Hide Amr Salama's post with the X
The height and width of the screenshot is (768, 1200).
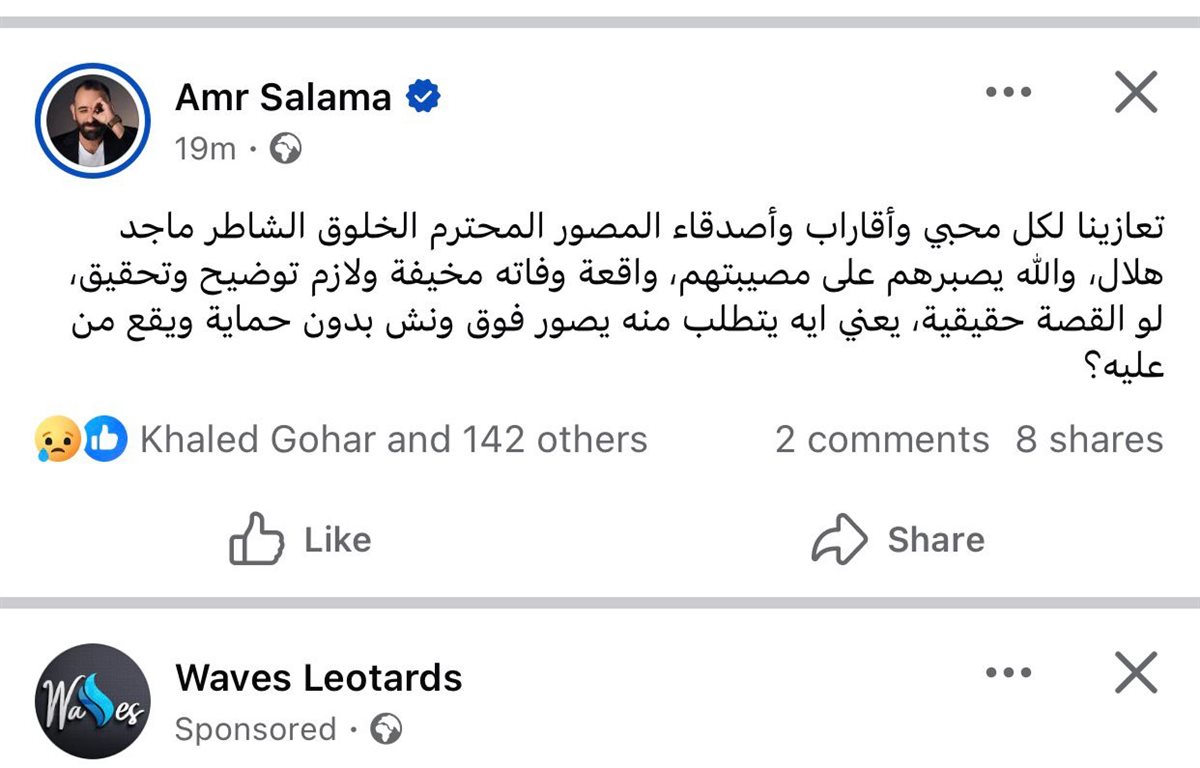pyautogui.click(x=1135, y=94)
